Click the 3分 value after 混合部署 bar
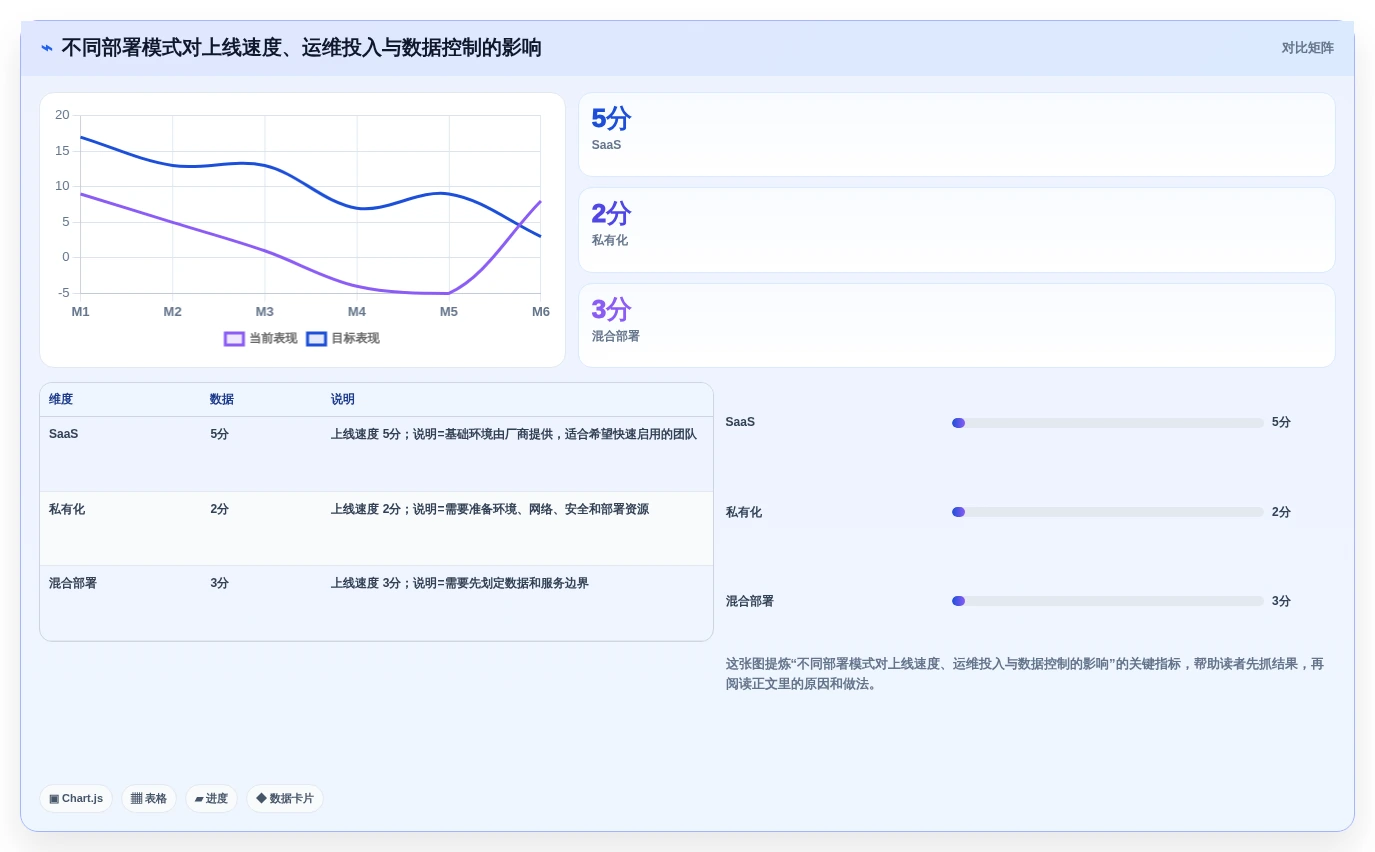 pos(1281,601)
